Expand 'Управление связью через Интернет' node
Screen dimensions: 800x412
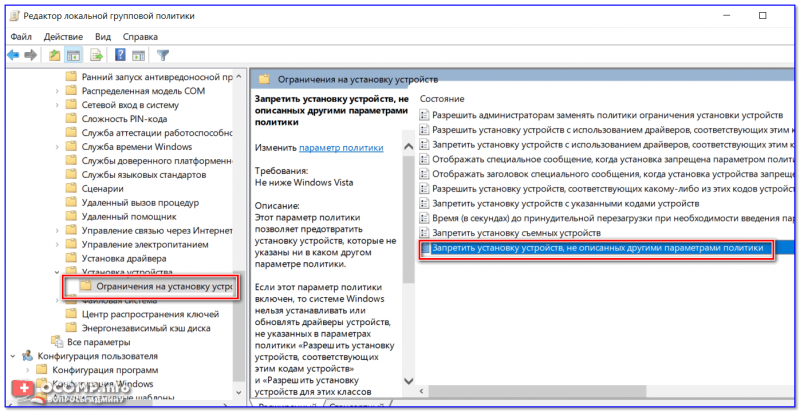click(57, 230)
